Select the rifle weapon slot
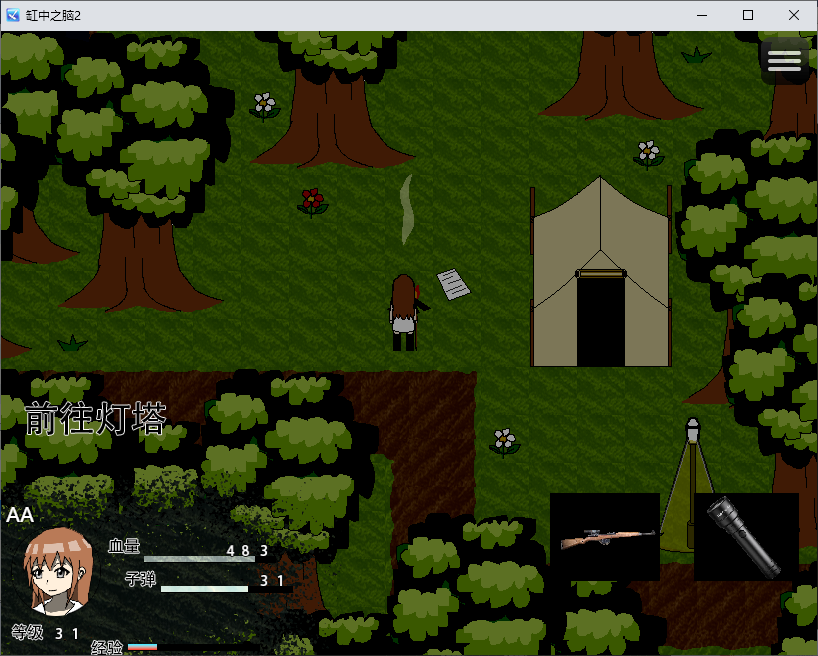 [605, 536]
